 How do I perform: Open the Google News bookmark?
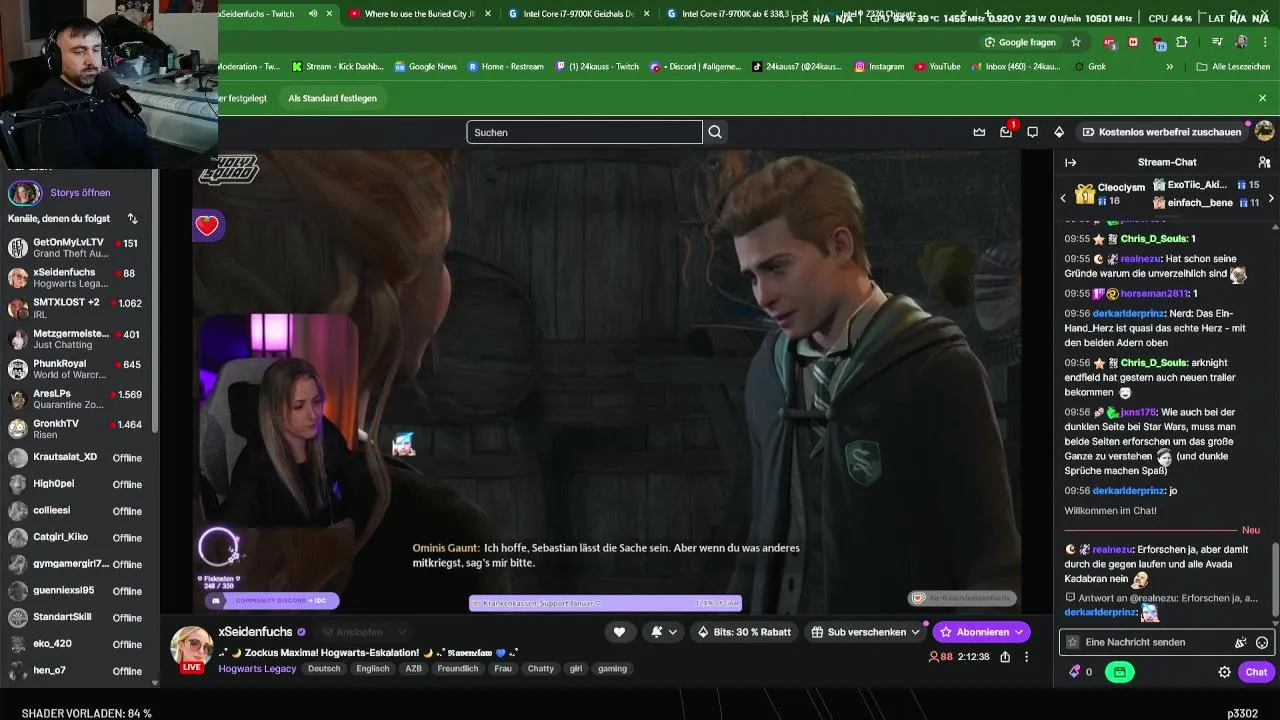pos(426,67)
